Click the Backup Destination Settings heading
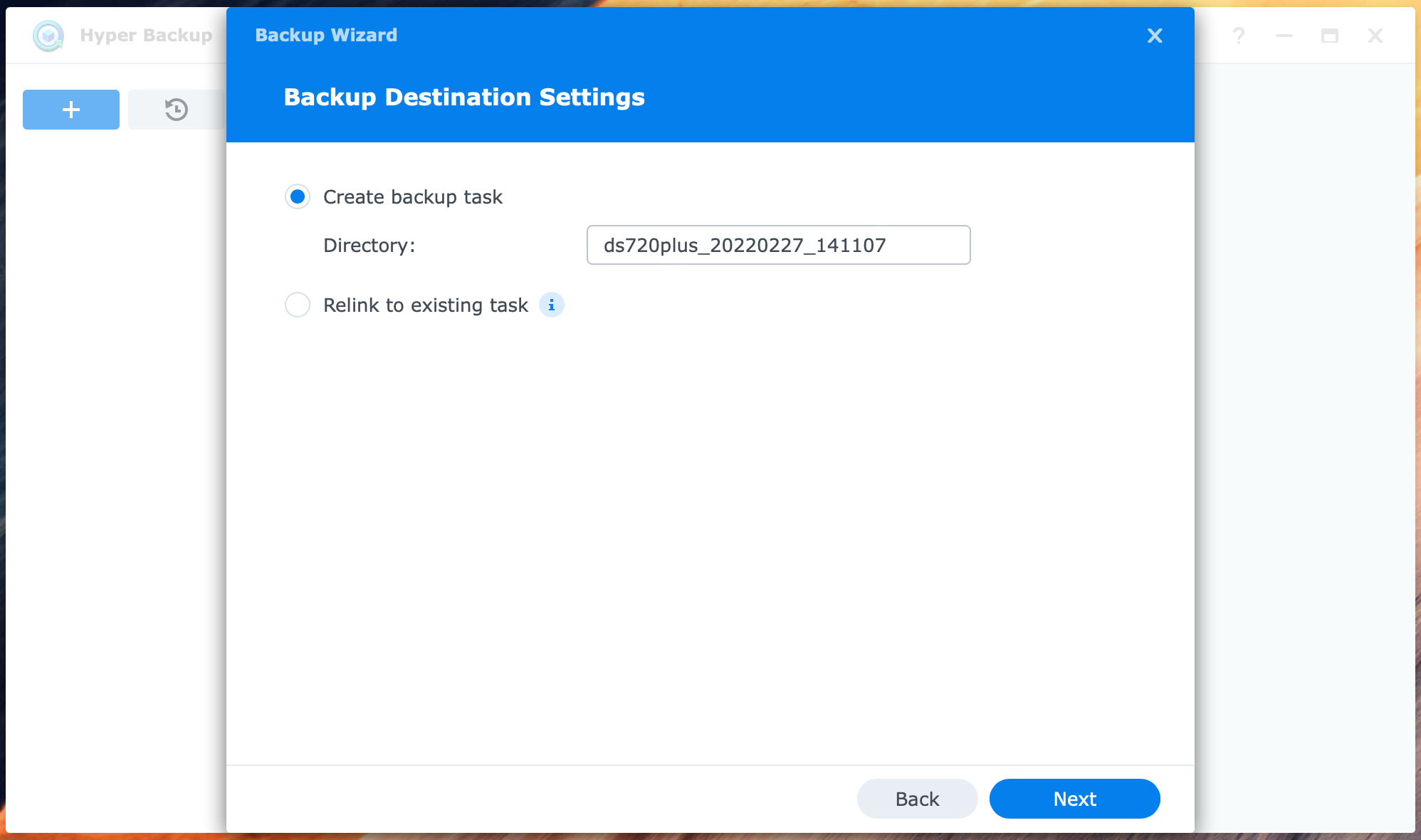This screenshot has width=1421, height=840. coord(464,97)
